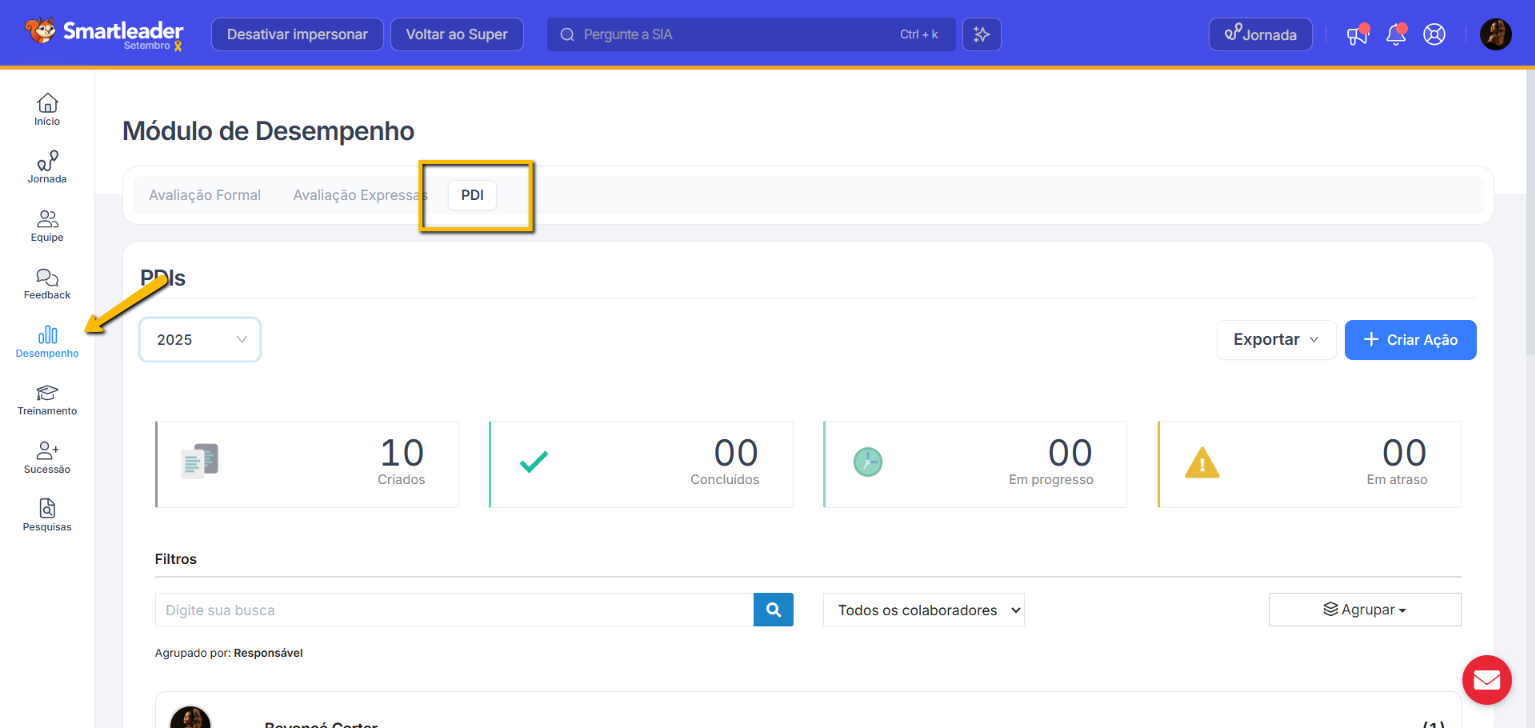
Task: Open the Treinamento sidebar section
Action: tap(47, 399)
